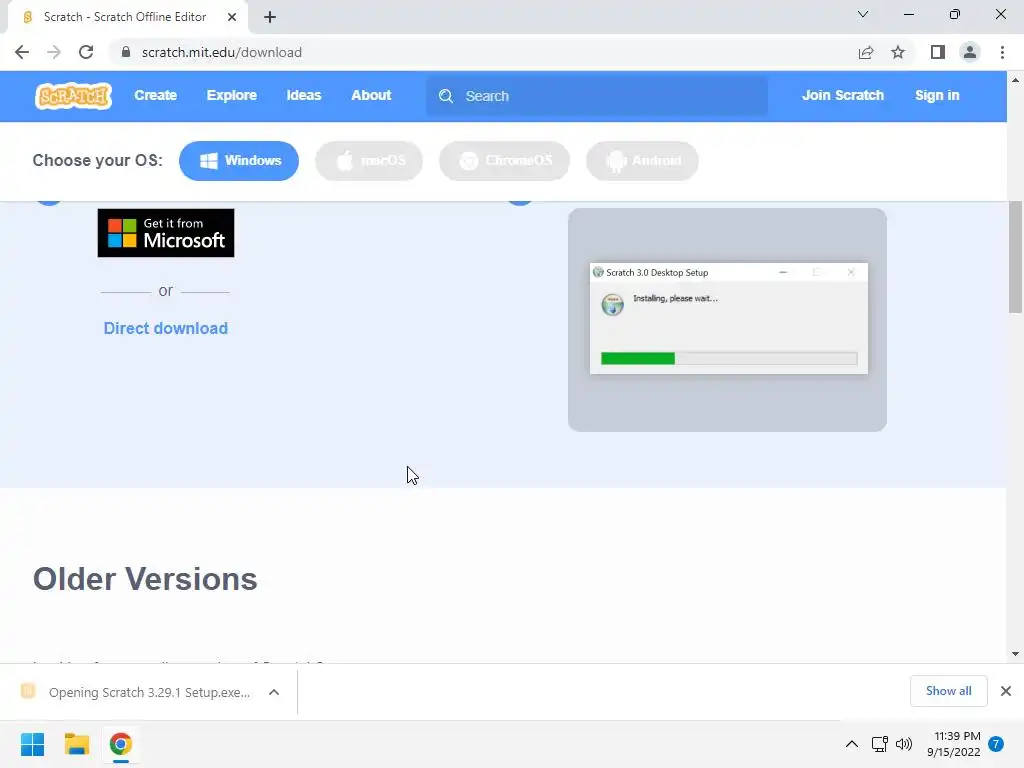
Task: Open the taskbar clock and date
Action: [x=954, y=744]
